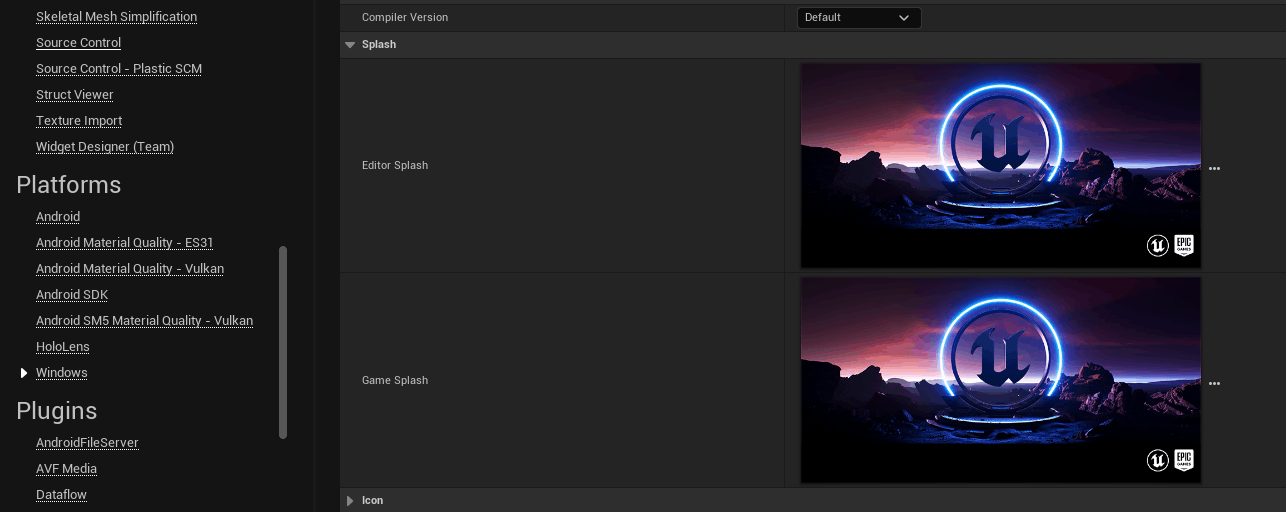This screenshot has width=1286, height=512.
Task: Open the Android platform settings
Action: (58, 217)
